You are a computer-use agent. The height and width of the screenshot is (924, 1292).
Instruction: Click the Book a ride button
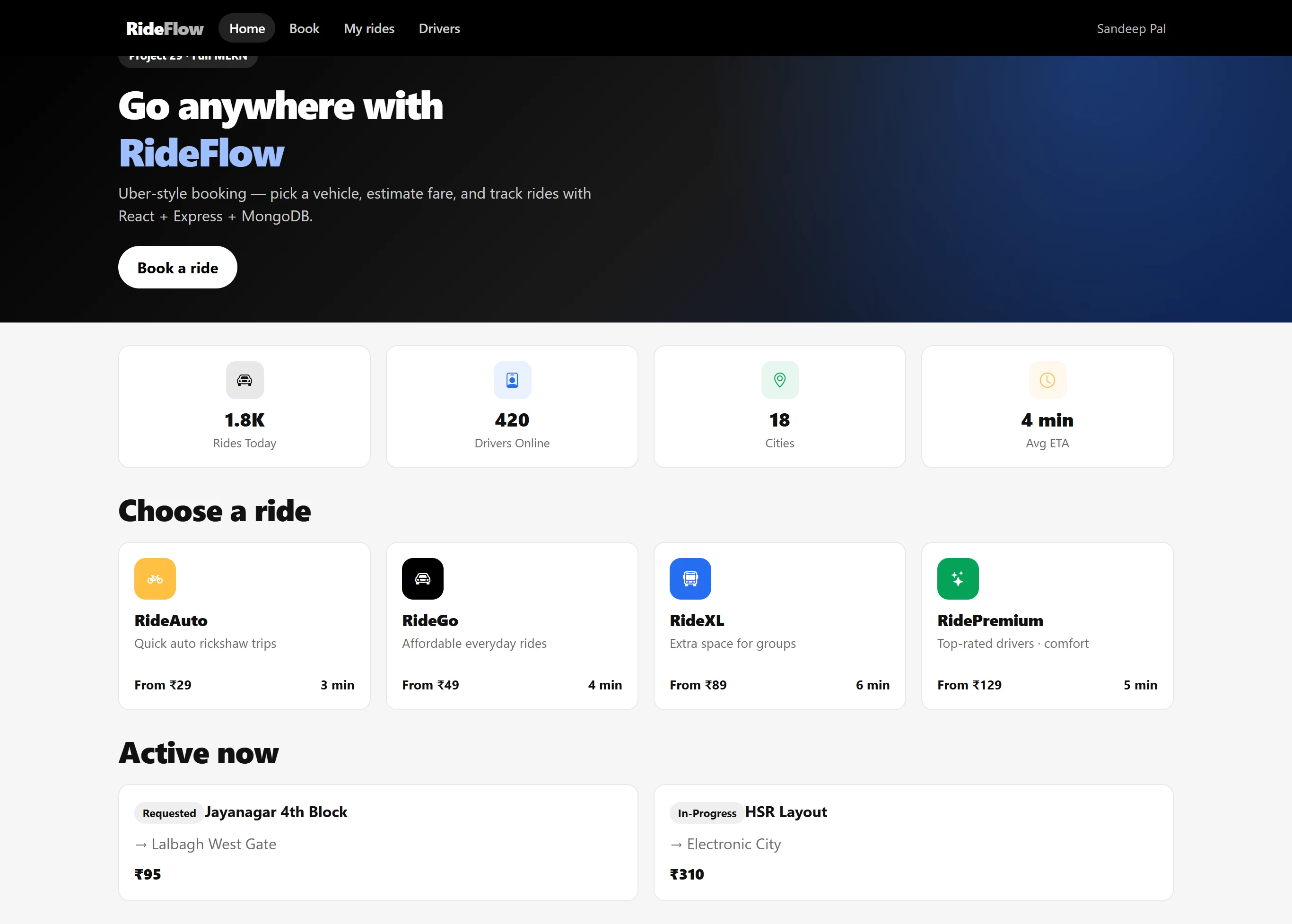click(177, 268)
